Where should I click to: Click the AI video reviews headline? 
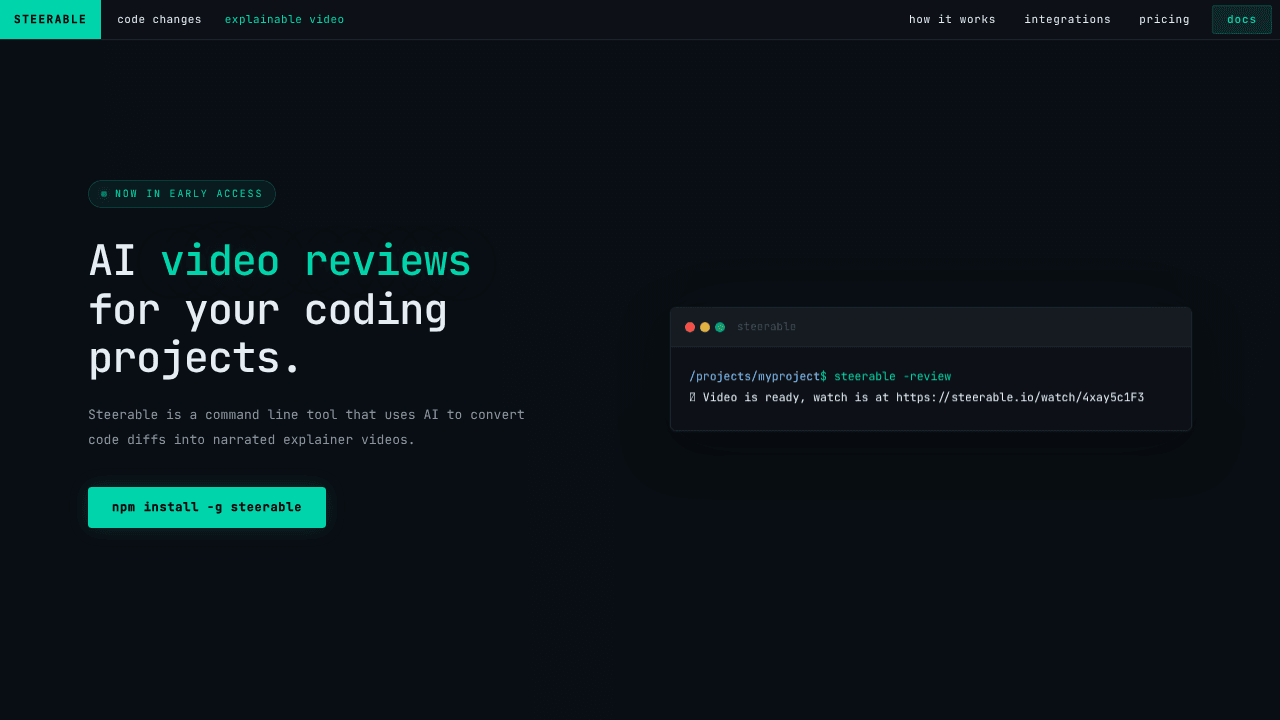[x=280, y=310]
